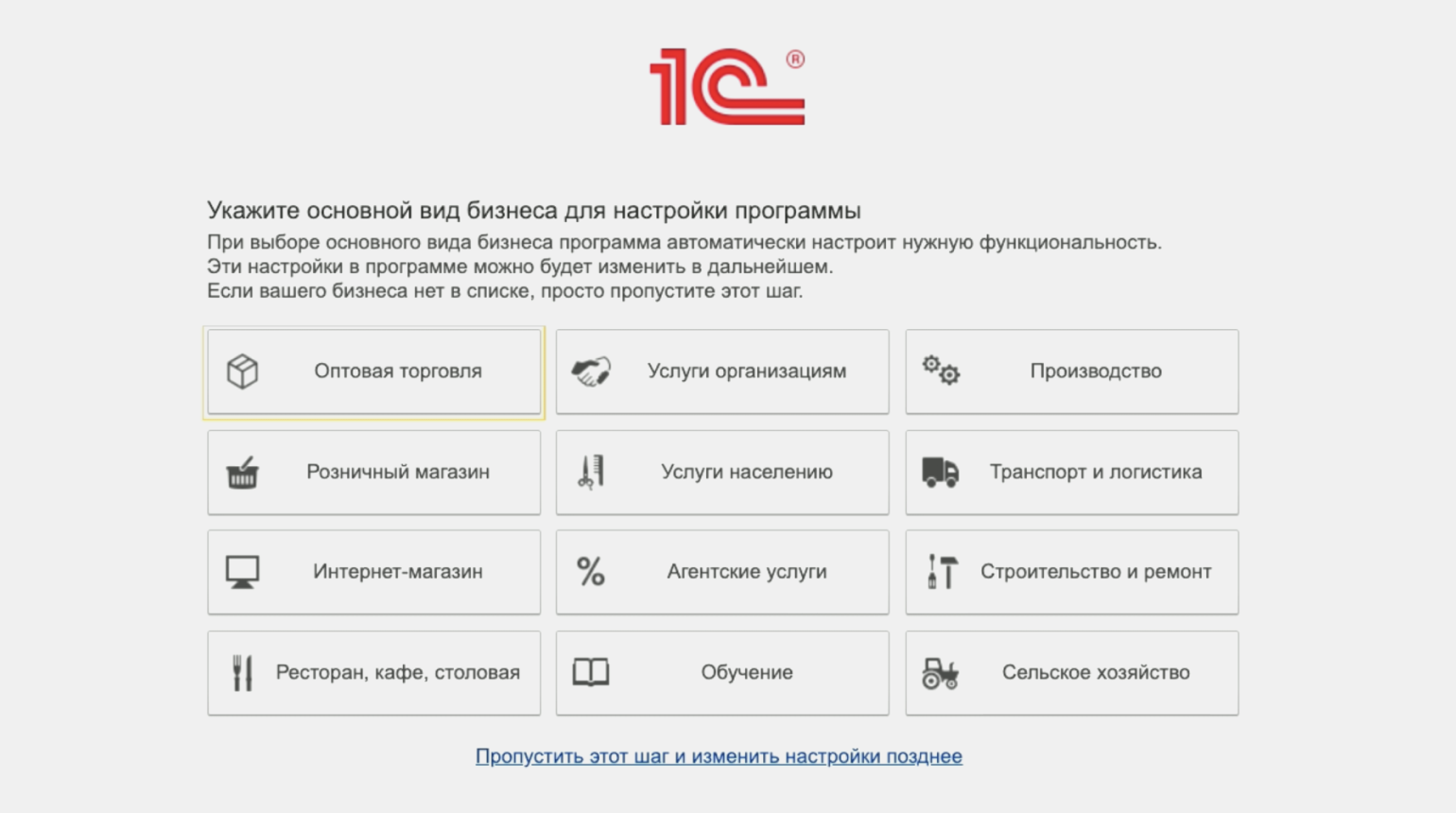Pick Сельское хозяйство option
Image resolution: width=1456 pixels, height=813 pixels.
click(x=1072, y=673)
